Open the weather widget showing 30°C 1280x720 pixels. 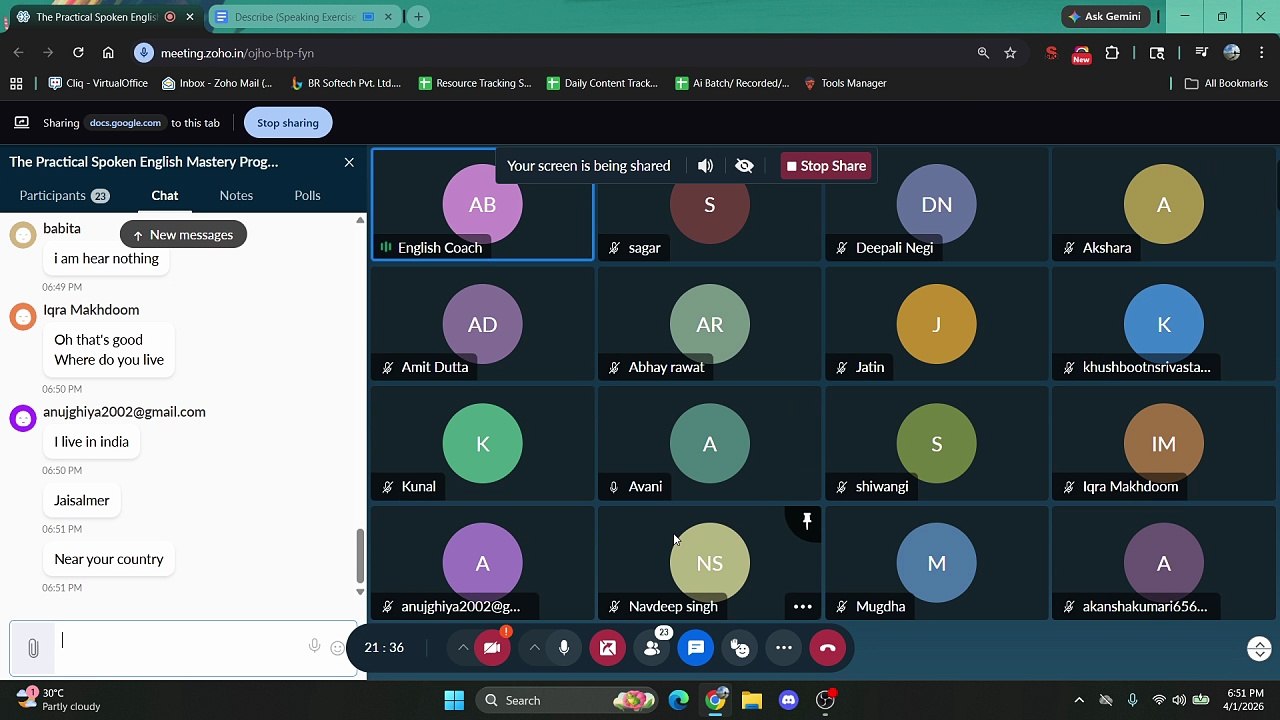58,700
